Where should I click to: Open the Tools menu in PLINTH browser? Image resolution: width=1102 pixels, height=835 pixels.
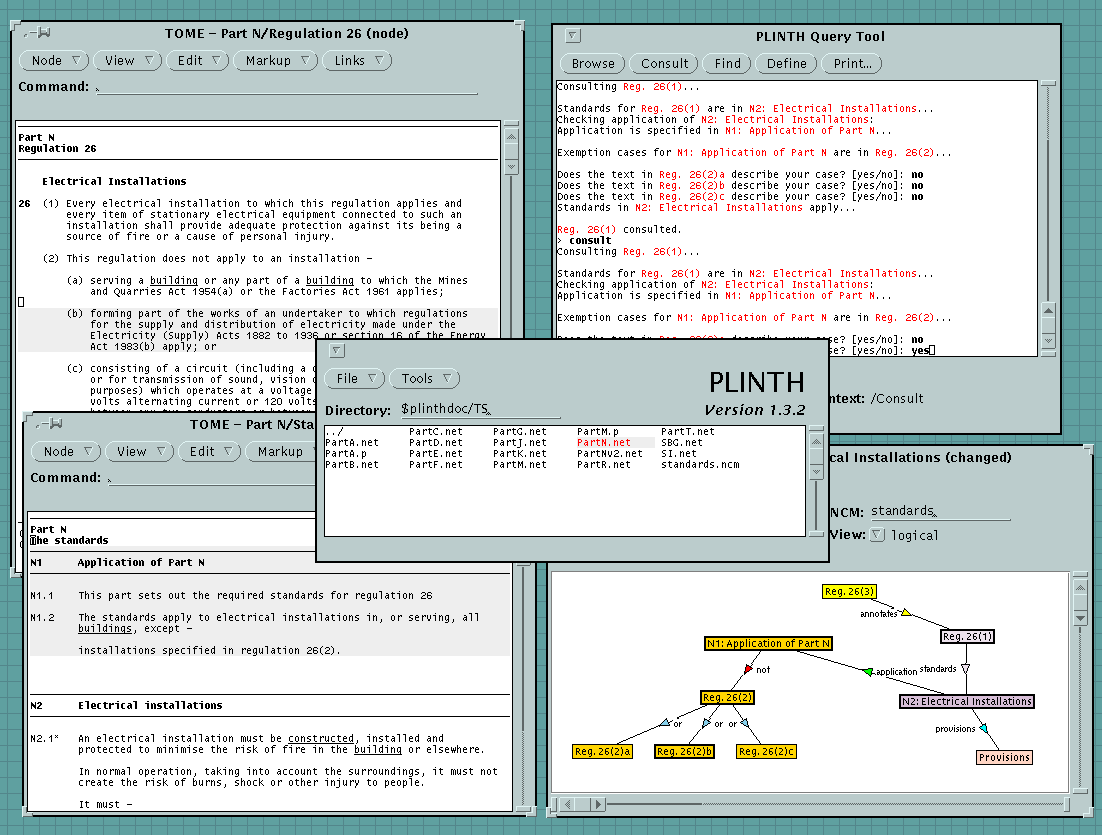(x=424, y=378)
